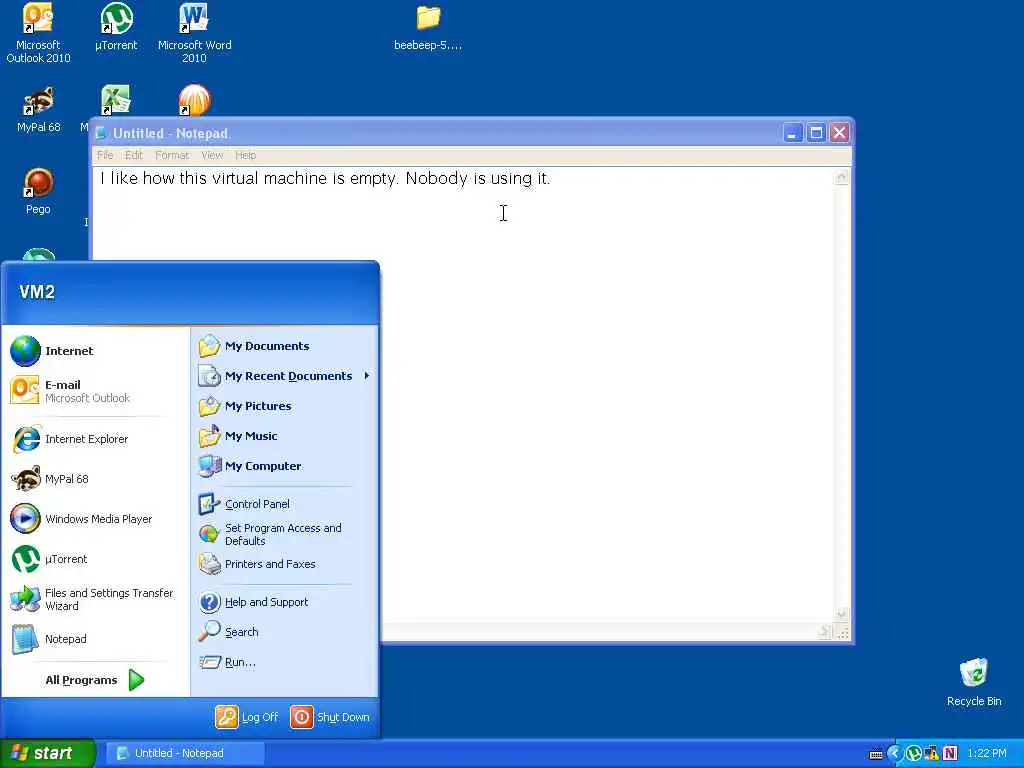Click the Shut Down button

[330, 717]
